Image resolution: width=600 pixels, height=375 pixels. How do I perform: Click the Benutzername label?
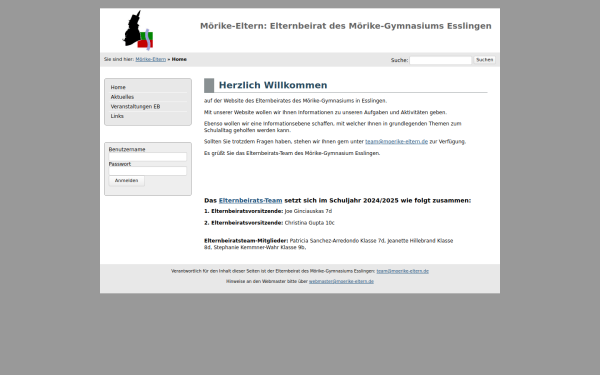click(127, 149)
